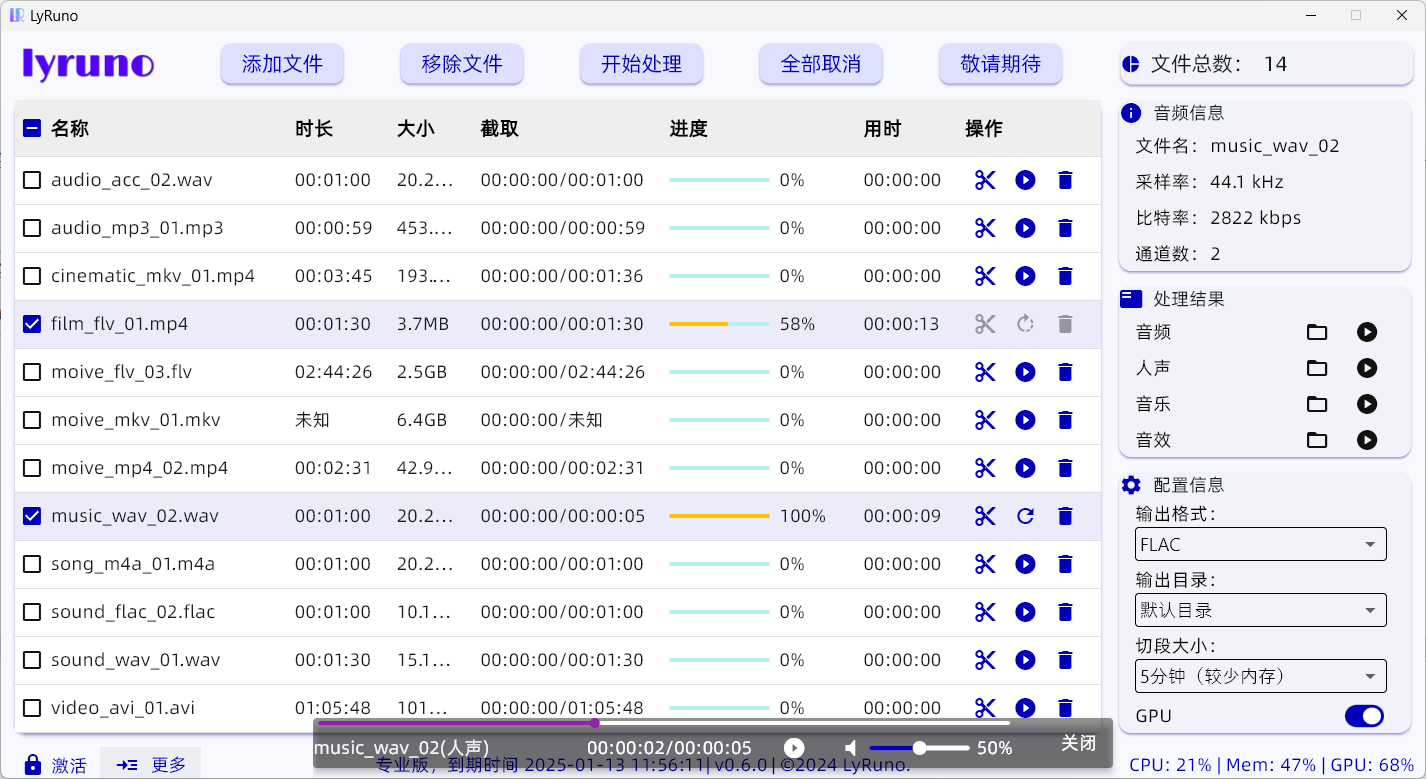Play the 音乐 processing result

[x=1367, y=404]
